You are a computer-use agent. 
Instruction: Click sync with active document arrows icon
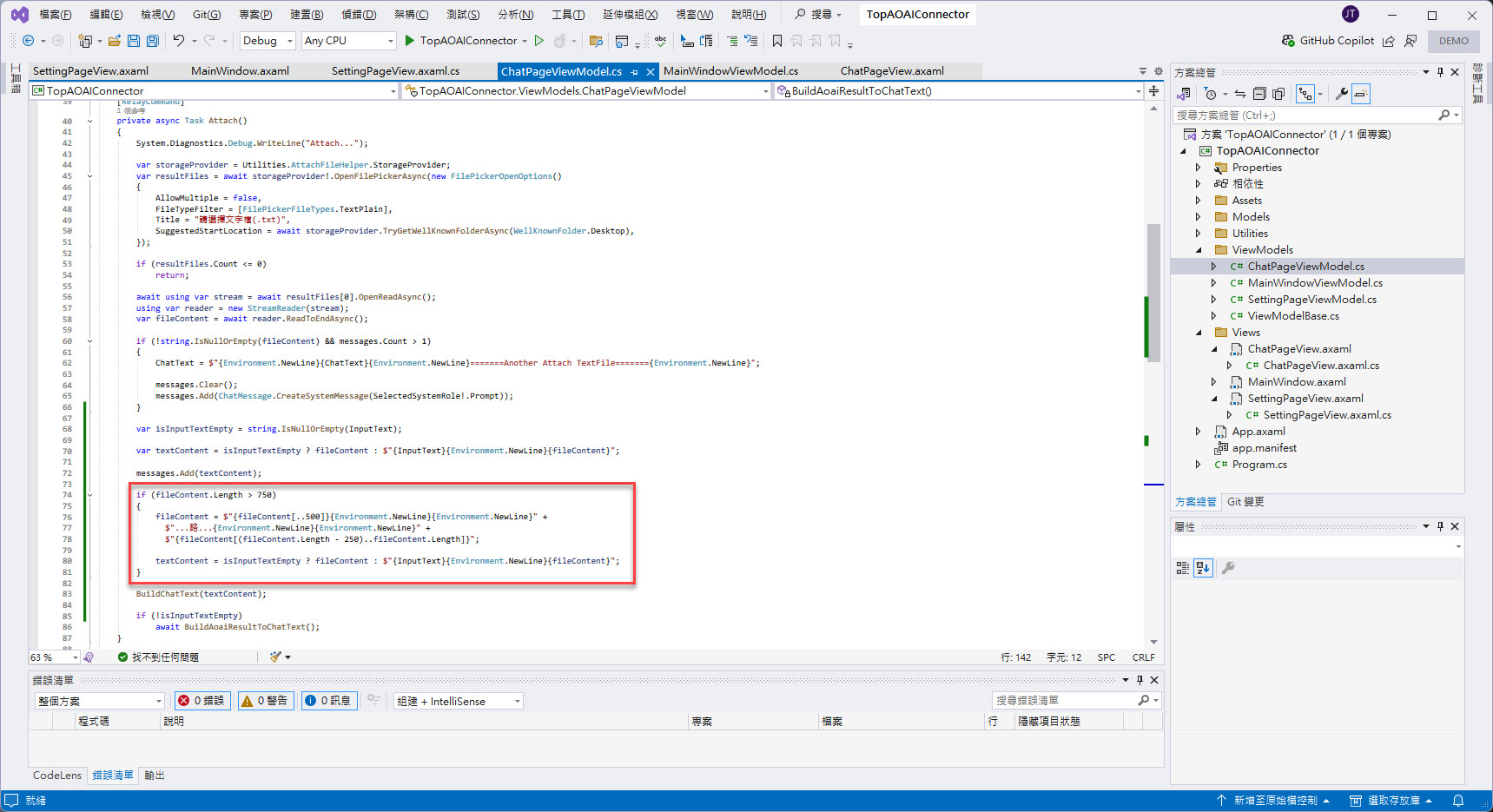(1240, 94)
